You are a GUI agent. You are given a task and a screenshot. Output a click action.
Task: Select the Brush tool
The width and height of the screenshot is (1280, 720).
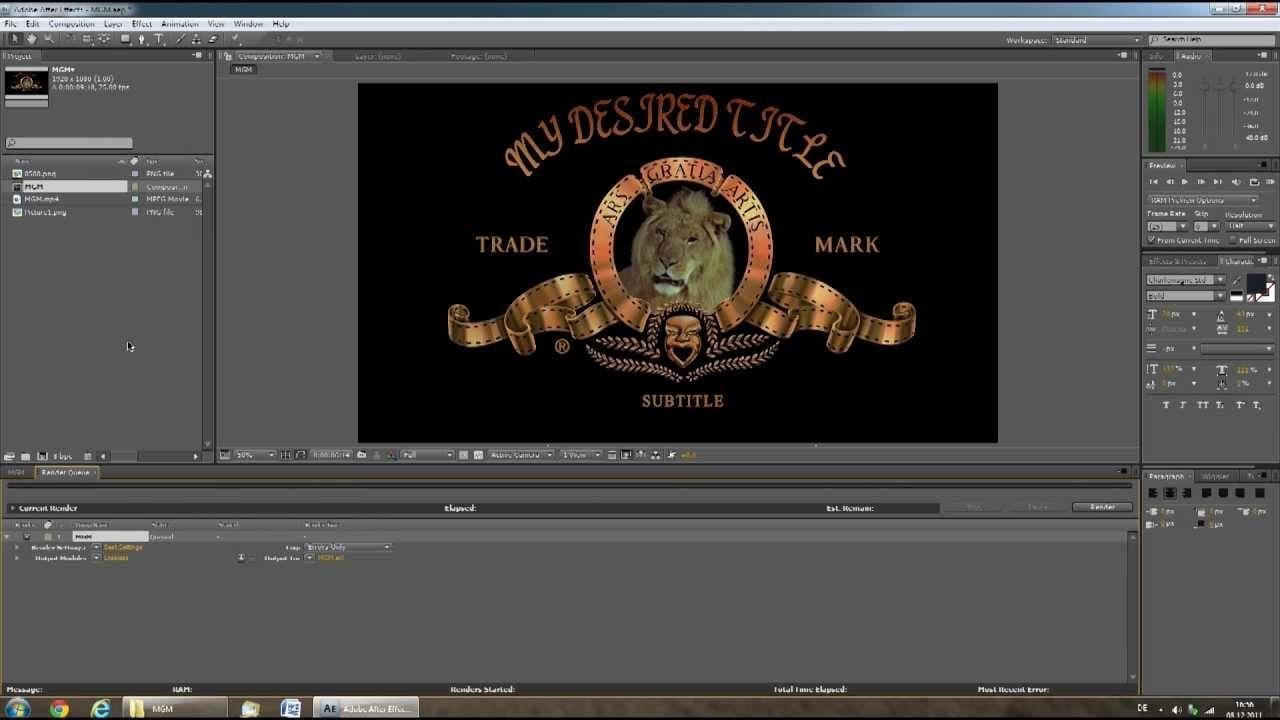pyautogui.click(x=180, y=39)
